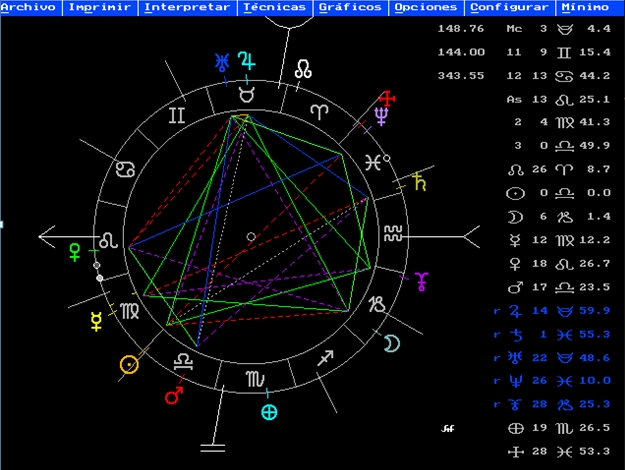Click the yellow Sun symbol on chart
Image resolution: width=625 pixels, height=470 pixels.
click(128, 364)
